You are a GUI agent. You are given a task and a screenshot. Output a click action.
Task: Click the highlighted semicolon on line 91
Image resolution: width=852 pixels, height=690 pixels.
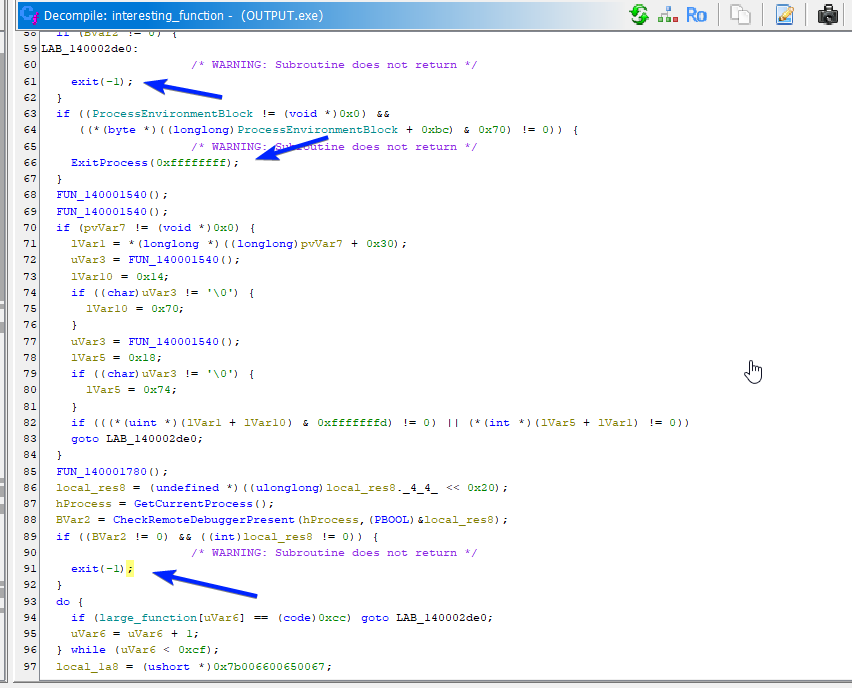tap(129, 569)
